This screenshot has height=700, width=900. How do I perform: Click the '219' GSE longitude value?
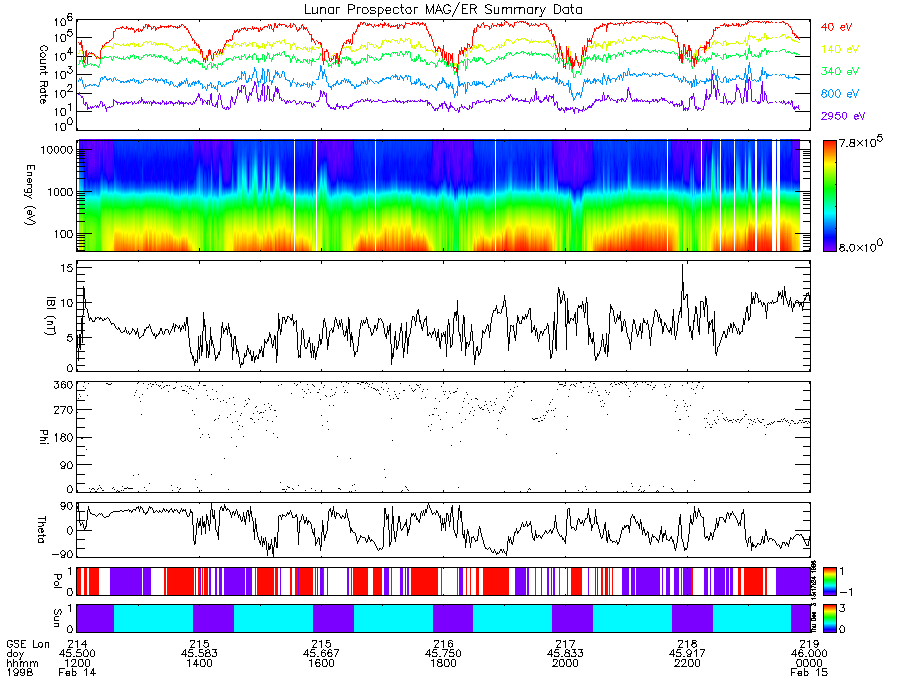point(809,644)
